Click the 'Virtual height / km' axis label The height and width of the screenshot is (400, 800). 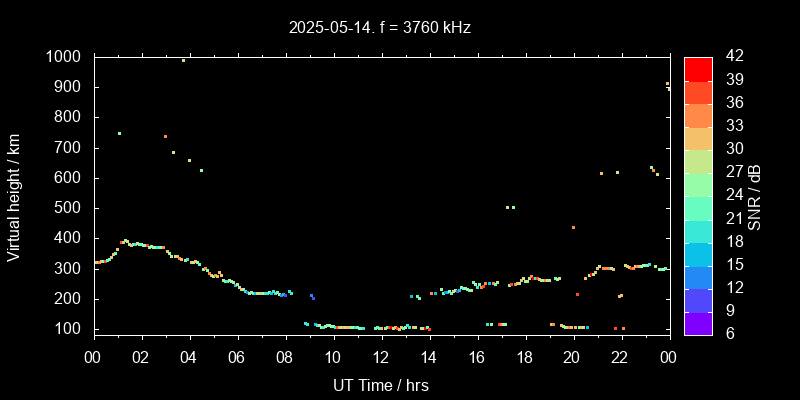pos(14,195)
